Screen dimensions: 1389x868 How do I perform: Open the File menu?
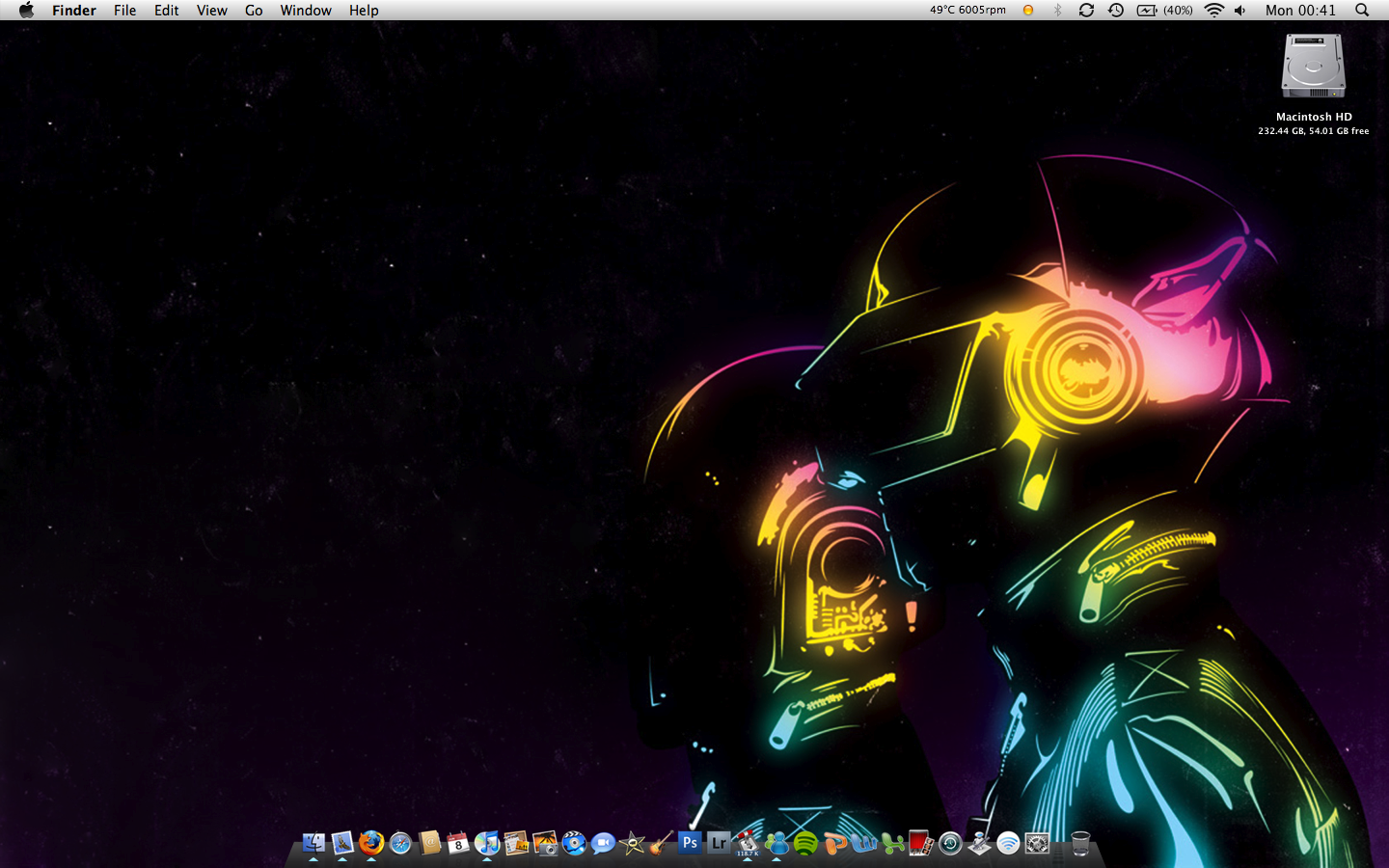124,10
